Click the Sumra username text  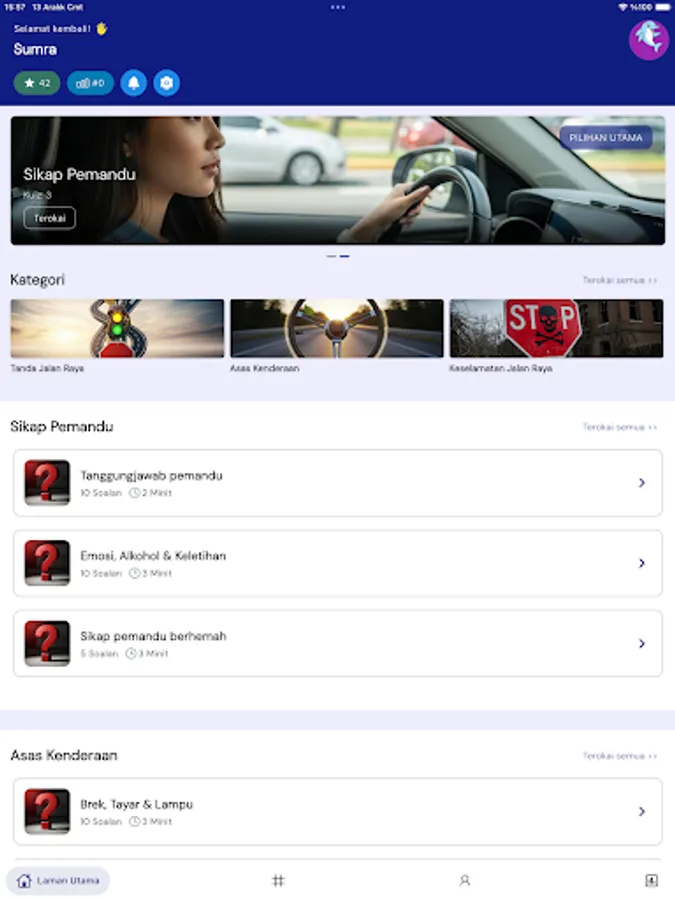point(35,50)
